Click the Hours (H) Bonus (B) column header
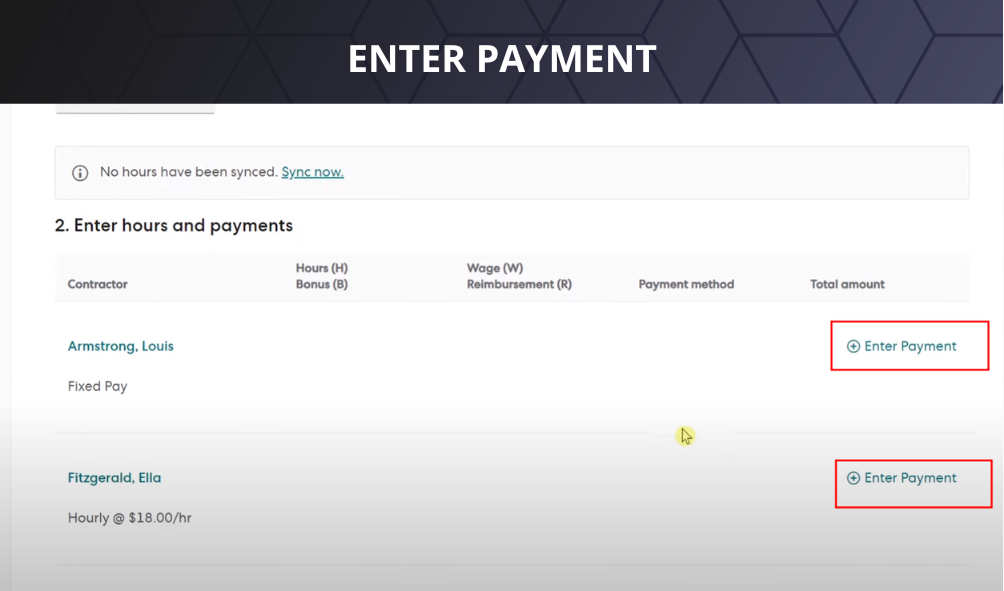Image resolution: width=1004 pixels, height=591 pixels. pyautogui.click(x=321, y=276)
